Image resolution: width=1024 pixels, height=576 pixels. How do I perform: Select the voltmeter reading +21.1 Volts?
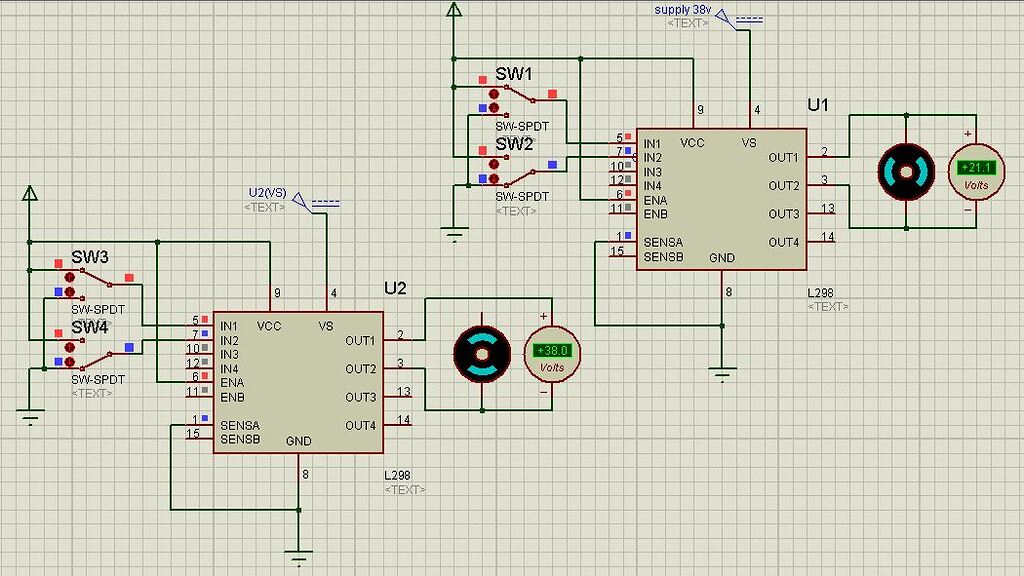(977, 170)
